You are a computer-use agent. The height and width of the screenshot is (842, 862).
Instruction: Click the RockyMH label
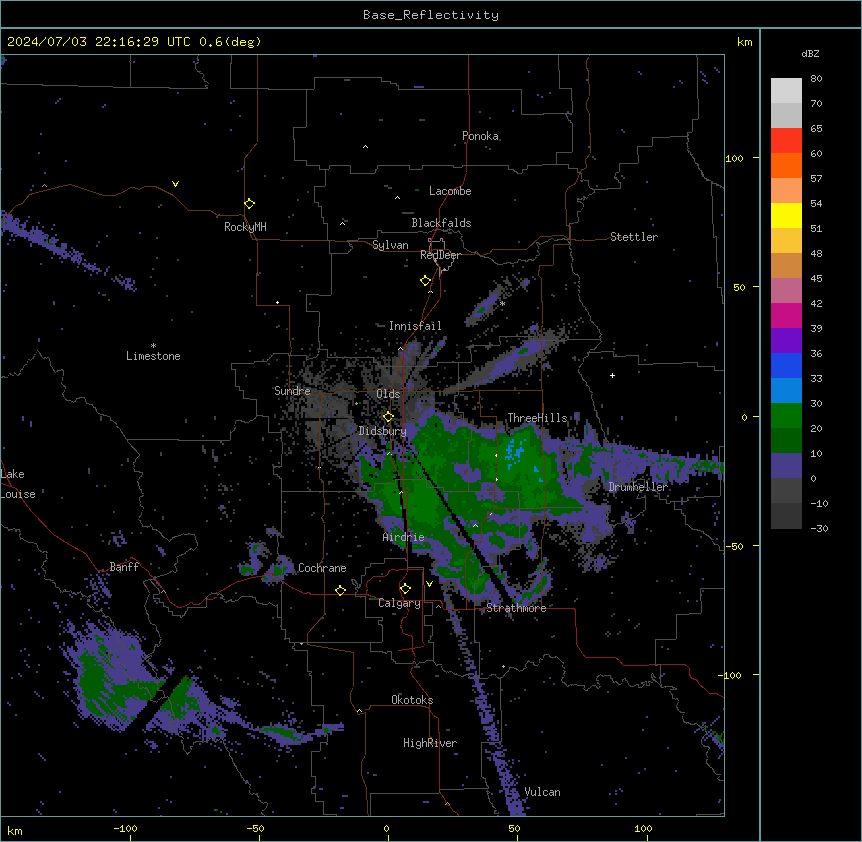[245, 227]
